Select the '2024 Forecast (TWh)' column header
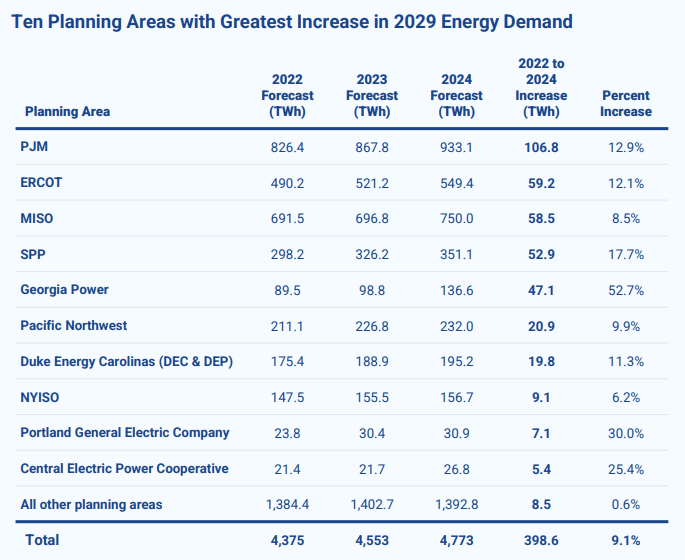685x560 pixels. [457, 95]
